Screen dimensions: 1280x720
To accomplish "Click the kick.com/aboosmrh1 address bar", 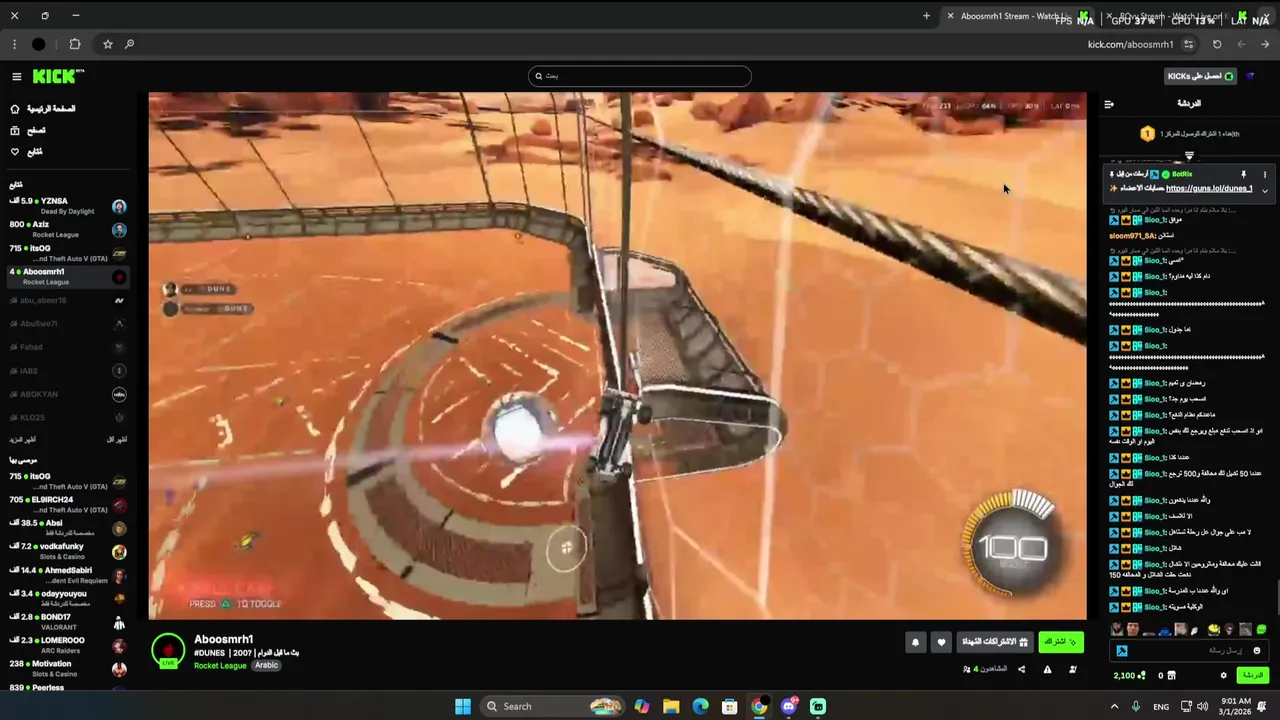I will coord(1130,44).
